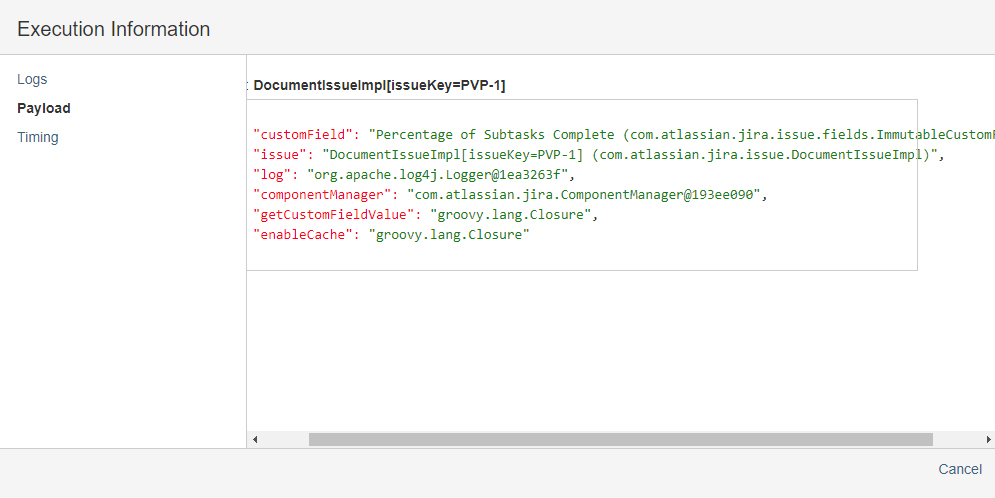Select the Payload tab
The height and width of the screenshot is (498, 995).
point(44,108)
